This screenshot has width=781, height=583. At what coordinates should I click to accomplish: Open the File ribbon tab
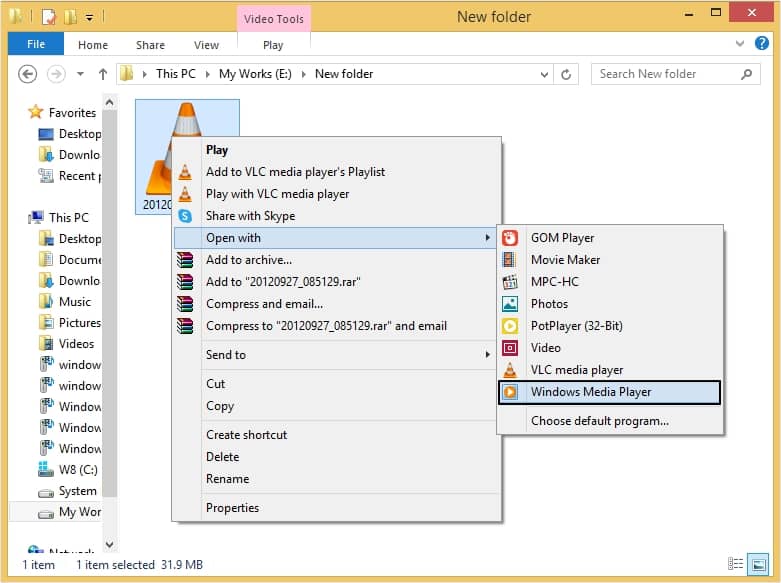(36, 44)
